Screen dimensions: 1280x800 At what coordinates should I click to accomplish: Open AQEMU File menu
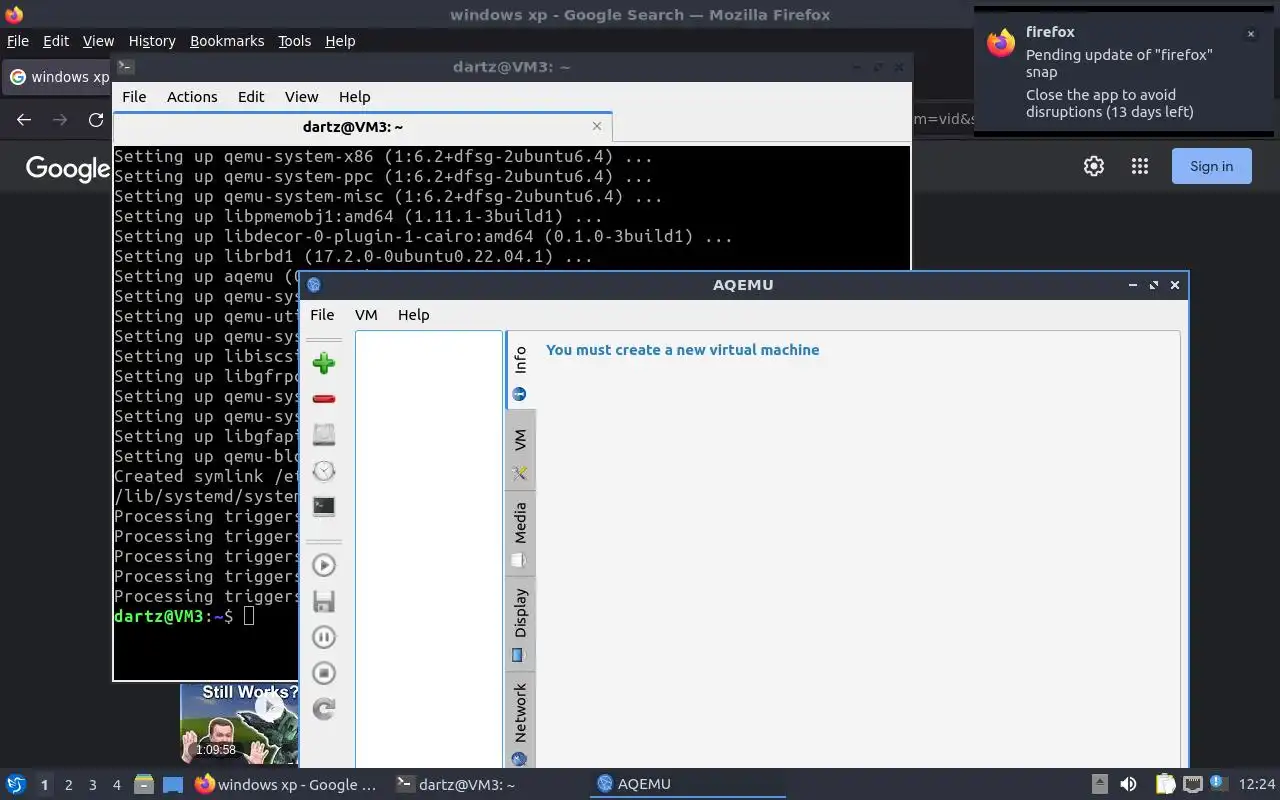[x=322, y=314]
